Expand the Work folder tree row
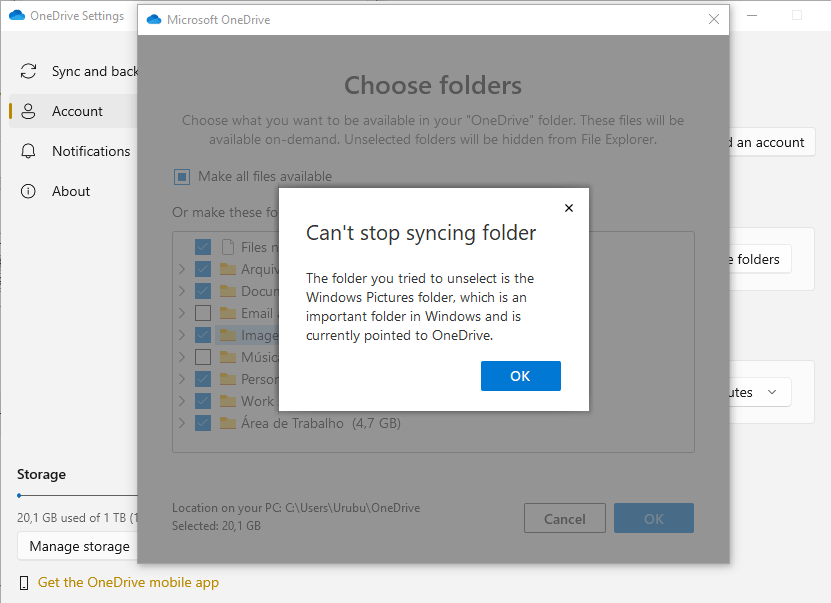This screenshot has width=831, height=603. pyautogui.click(x=182, y=401)
